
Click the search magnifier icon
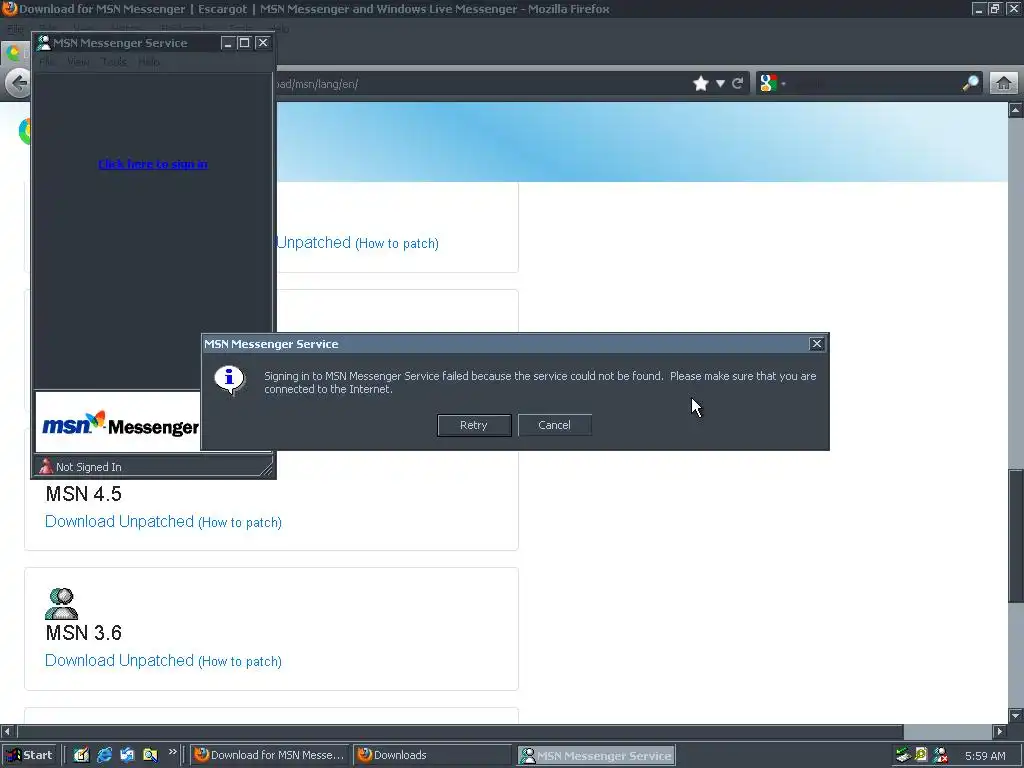click(x=970, y=84)
